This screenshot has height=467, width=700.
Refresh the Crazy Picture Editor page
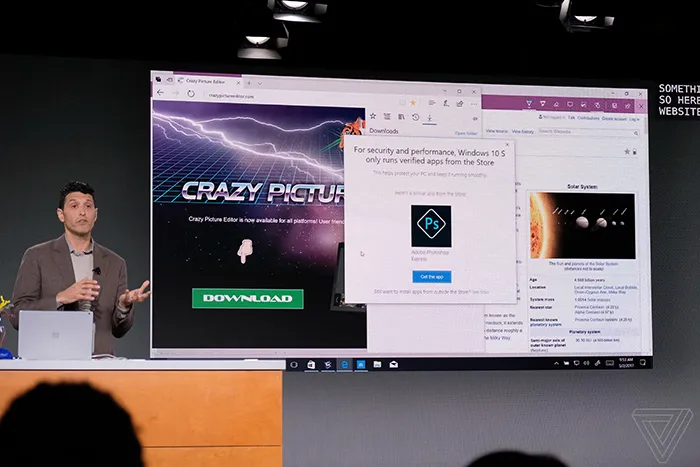pos(190,93)
